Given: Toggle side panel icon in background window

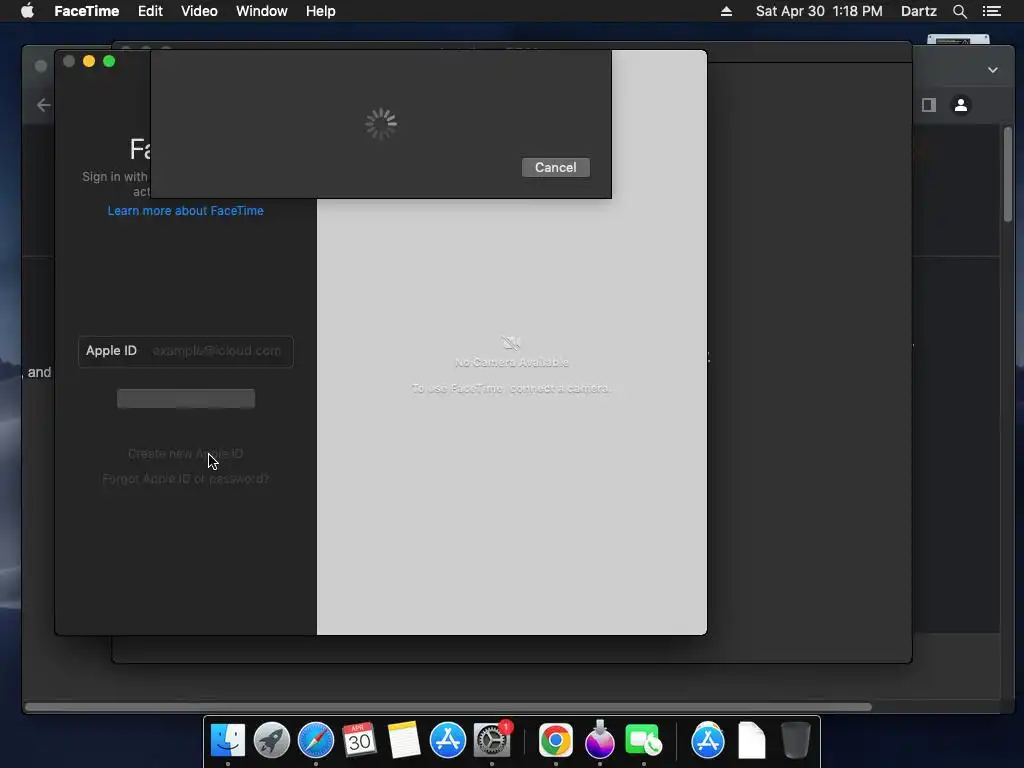Looking at the screenshot, I should (x=929, y=104).
